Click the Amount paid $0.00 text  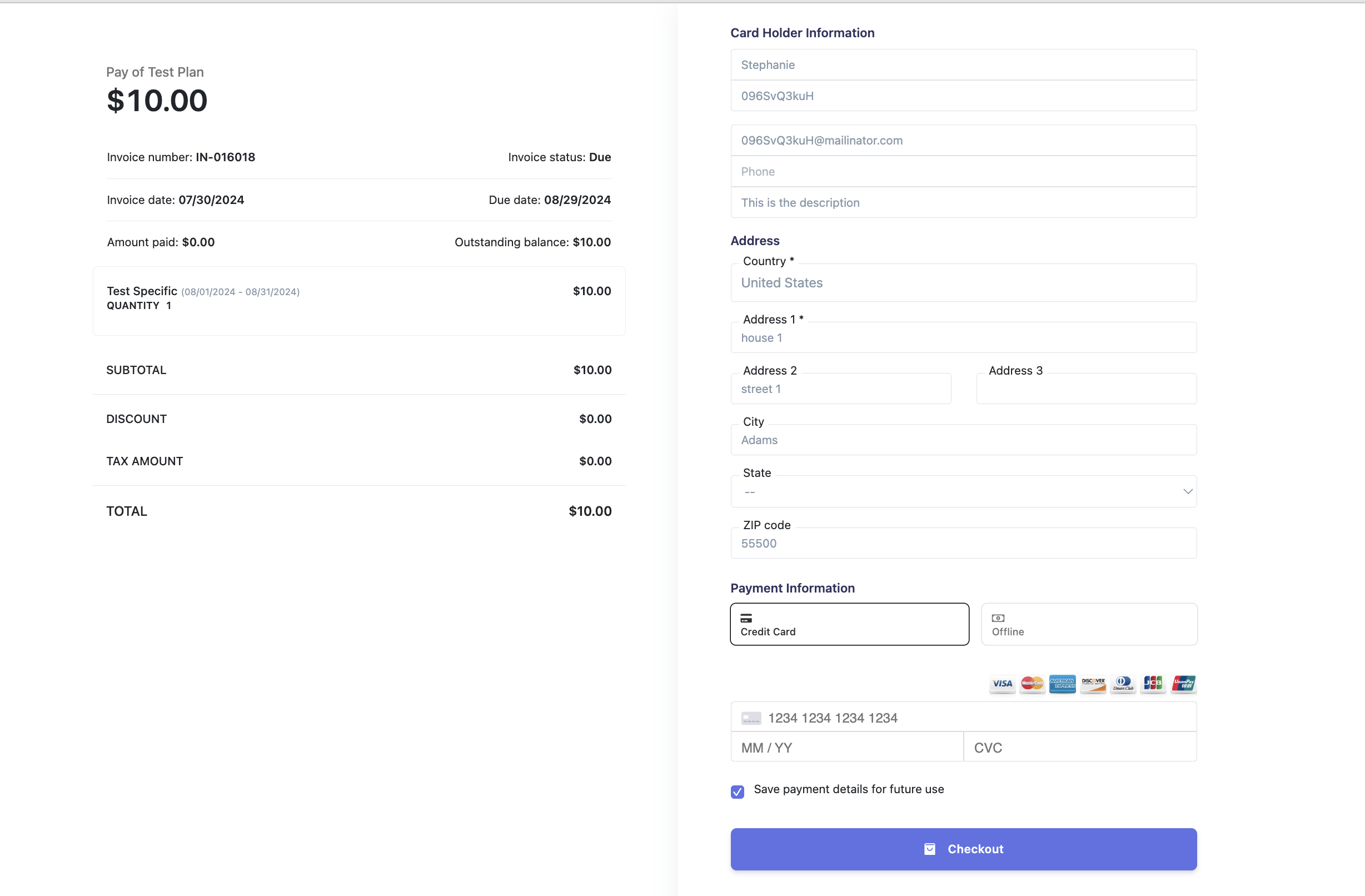161,242
